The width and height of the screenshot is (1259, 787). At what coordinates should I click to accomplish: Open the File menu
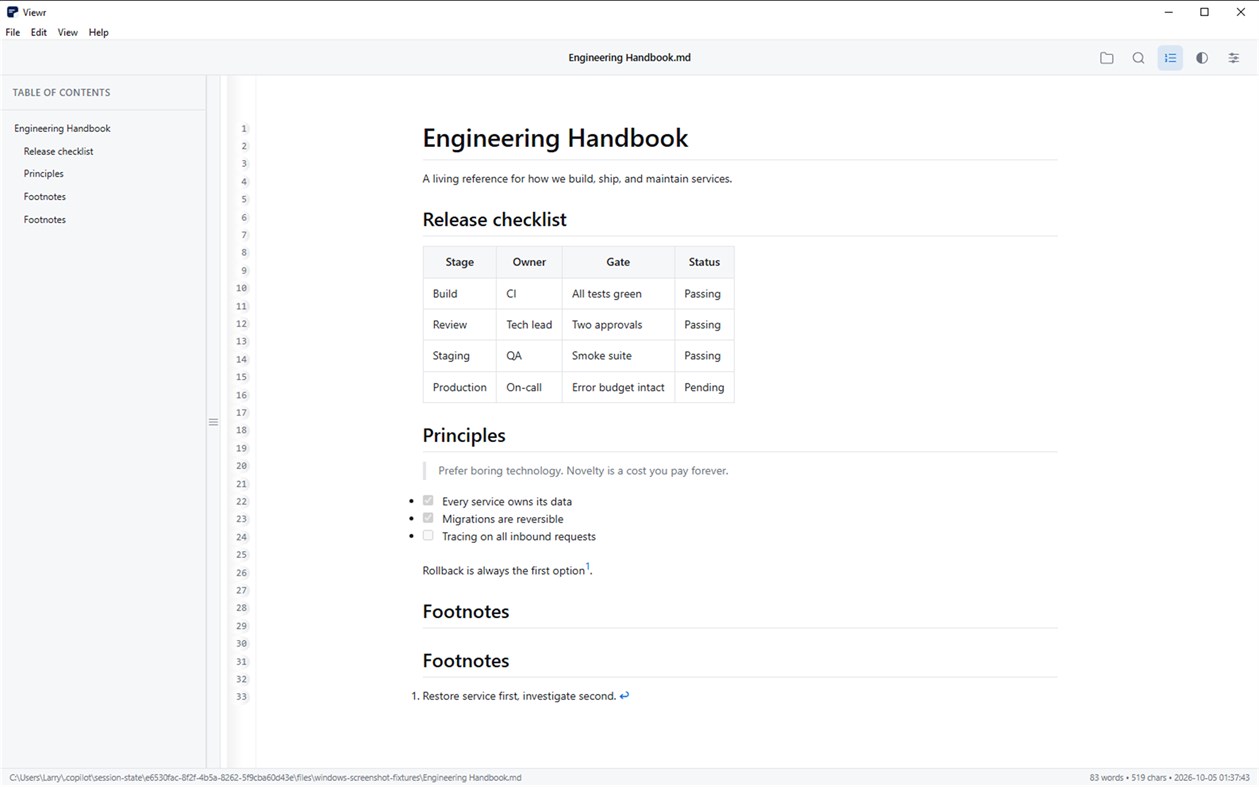13,32
